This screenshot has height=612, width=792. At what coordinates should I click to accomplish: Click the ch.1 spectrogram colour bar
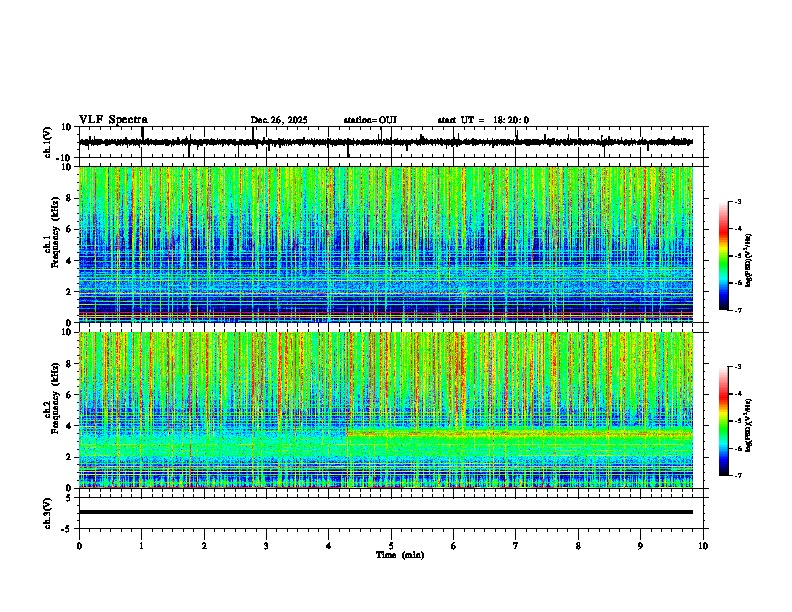(724, 256)
